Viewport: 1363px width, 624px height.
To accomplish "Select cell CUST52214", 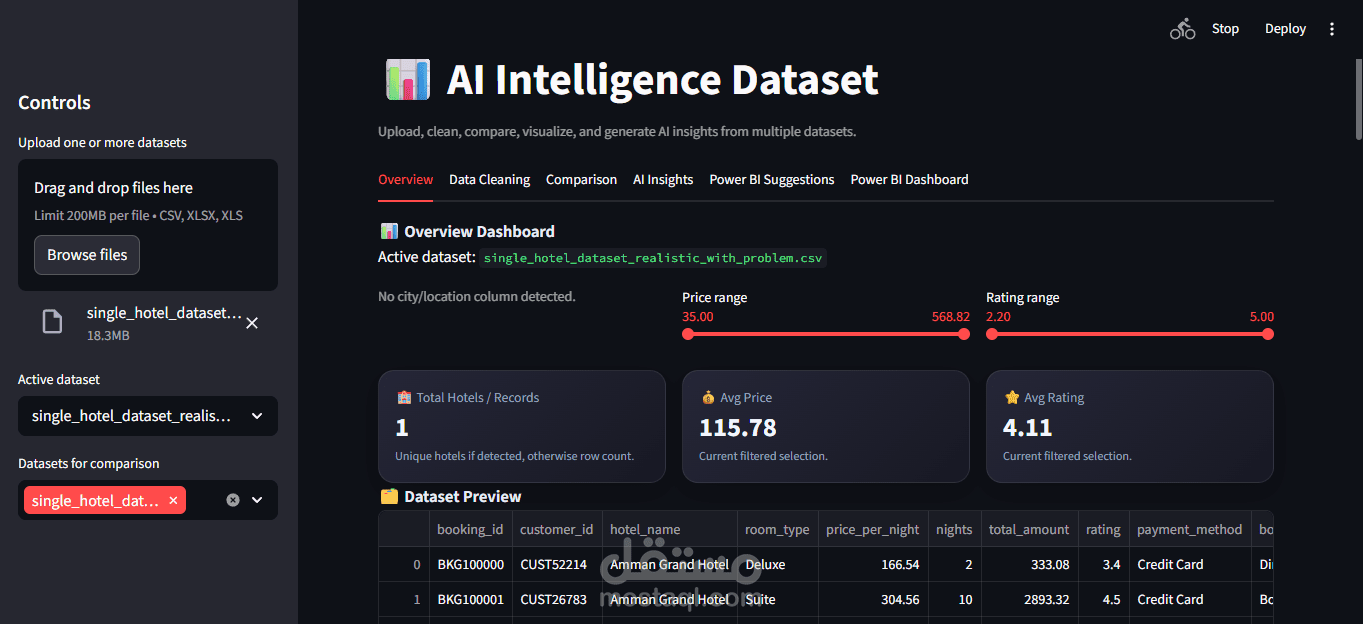I will tap(557, 564).
